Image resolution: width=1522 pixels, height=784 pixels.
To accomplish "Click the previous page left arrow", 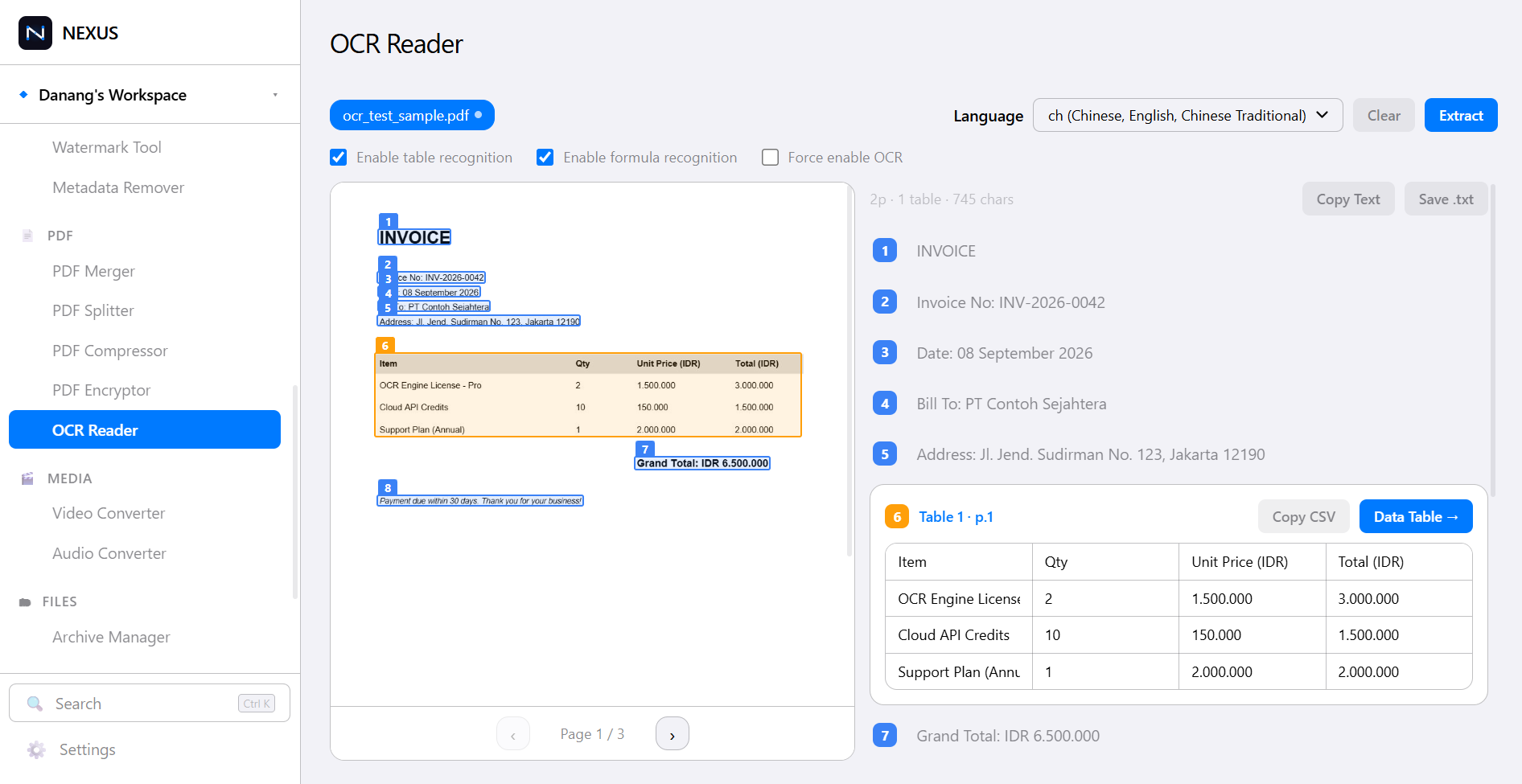I will [x=513, y=733].
